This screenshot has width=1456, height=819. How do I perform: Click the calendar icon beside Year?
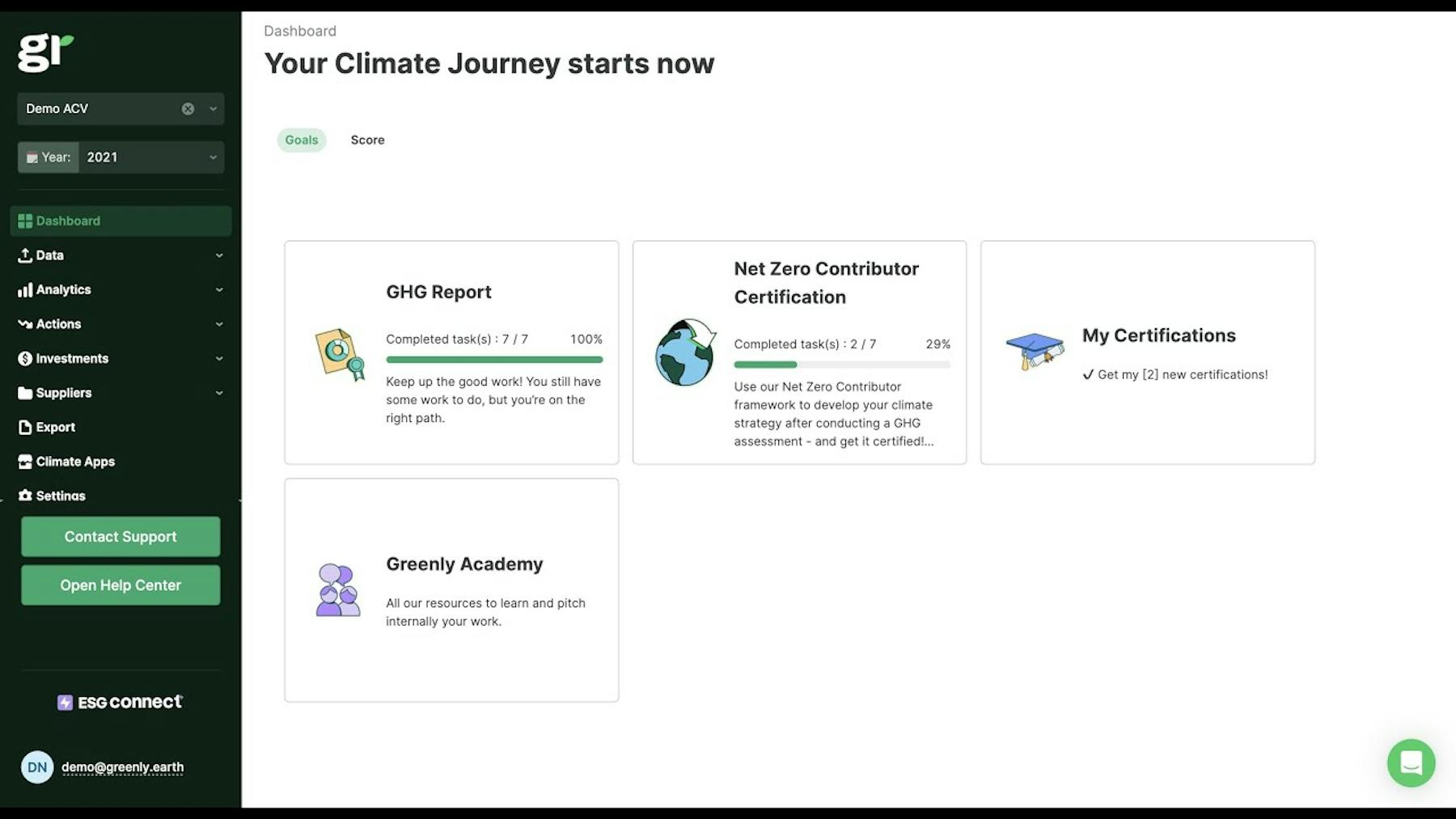click(x=32, y=157)
